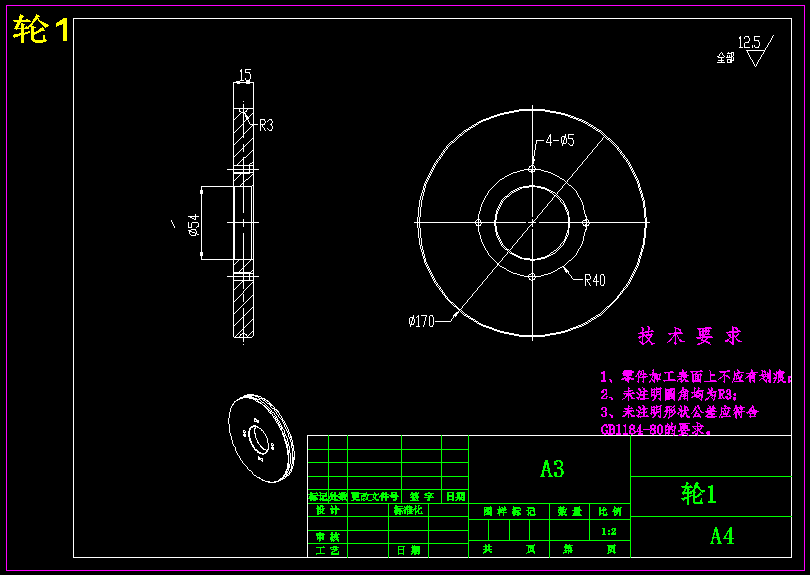Viewport: 810px width, 575px height.
Task: Select the 更改文件号 header cell
Action: [375, 496]
